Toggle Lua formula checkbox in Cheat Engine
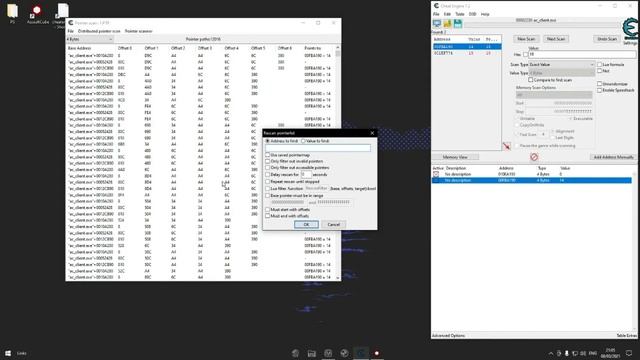Screen dimensions: 640x360 600,64
